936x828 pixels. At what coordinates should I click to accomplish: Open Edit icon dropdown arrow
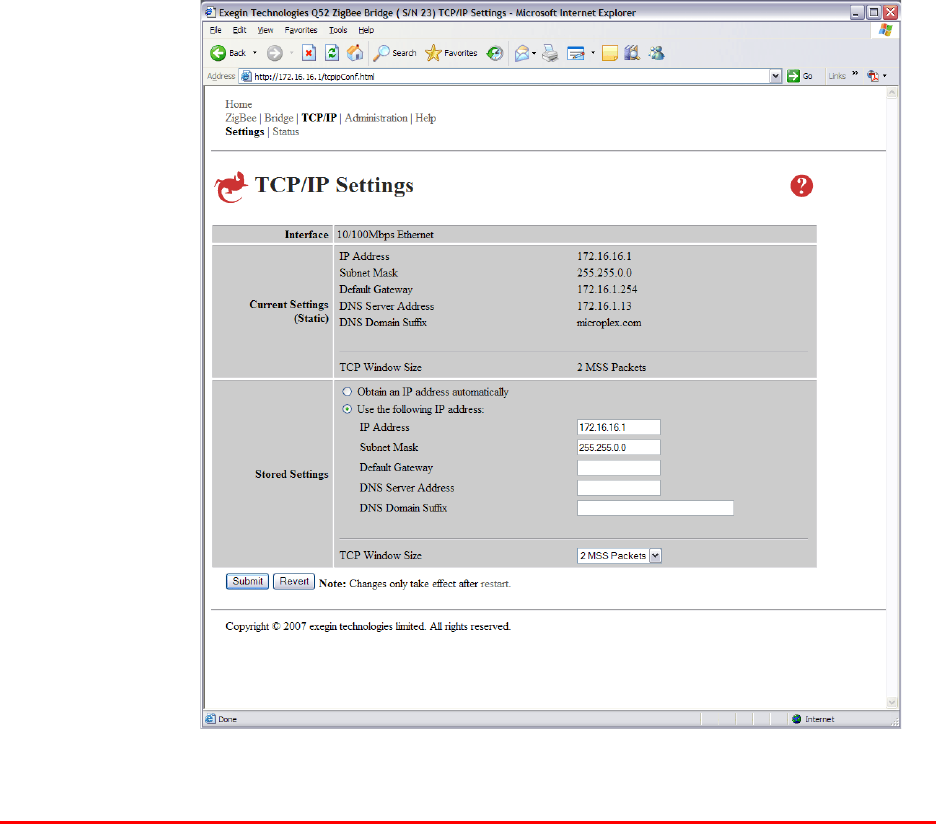click(x=593, y=53)
